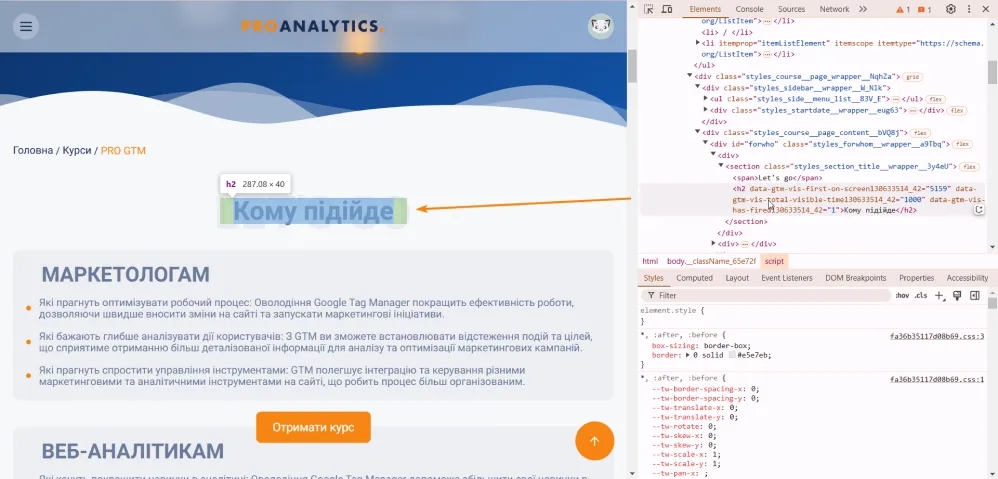
Task: Switch to the Sources tab
Action: point(791,9)
